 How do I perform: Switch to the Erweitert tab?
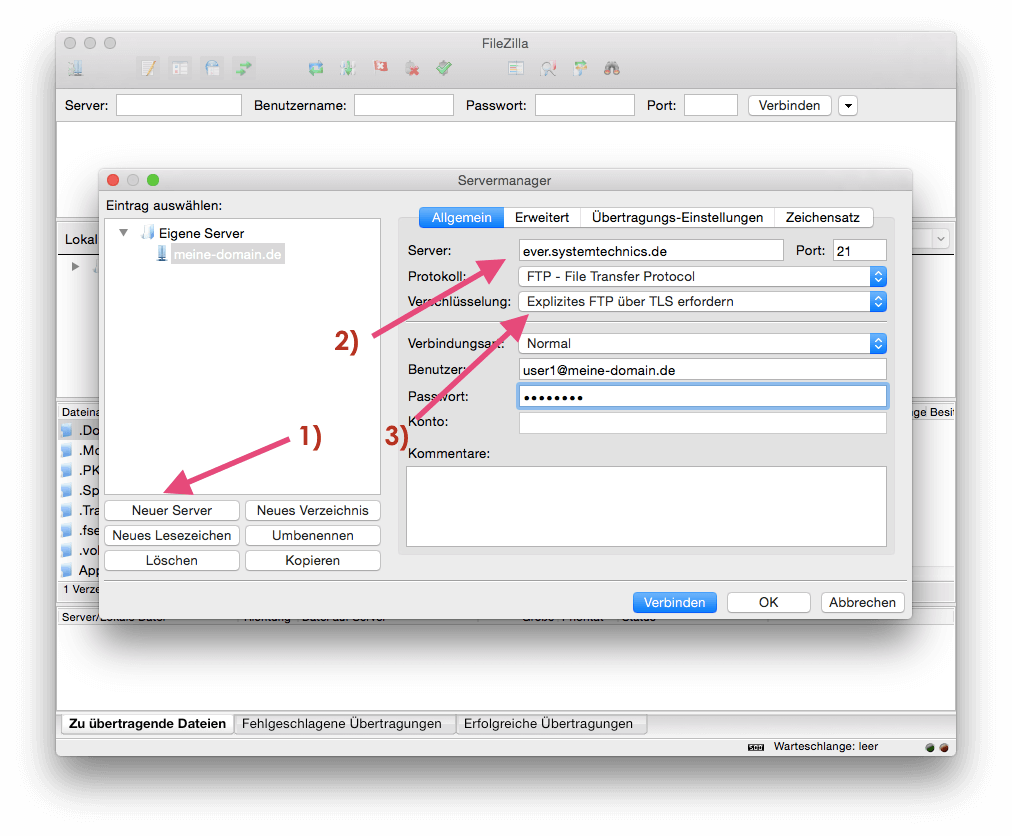[541, 218]
